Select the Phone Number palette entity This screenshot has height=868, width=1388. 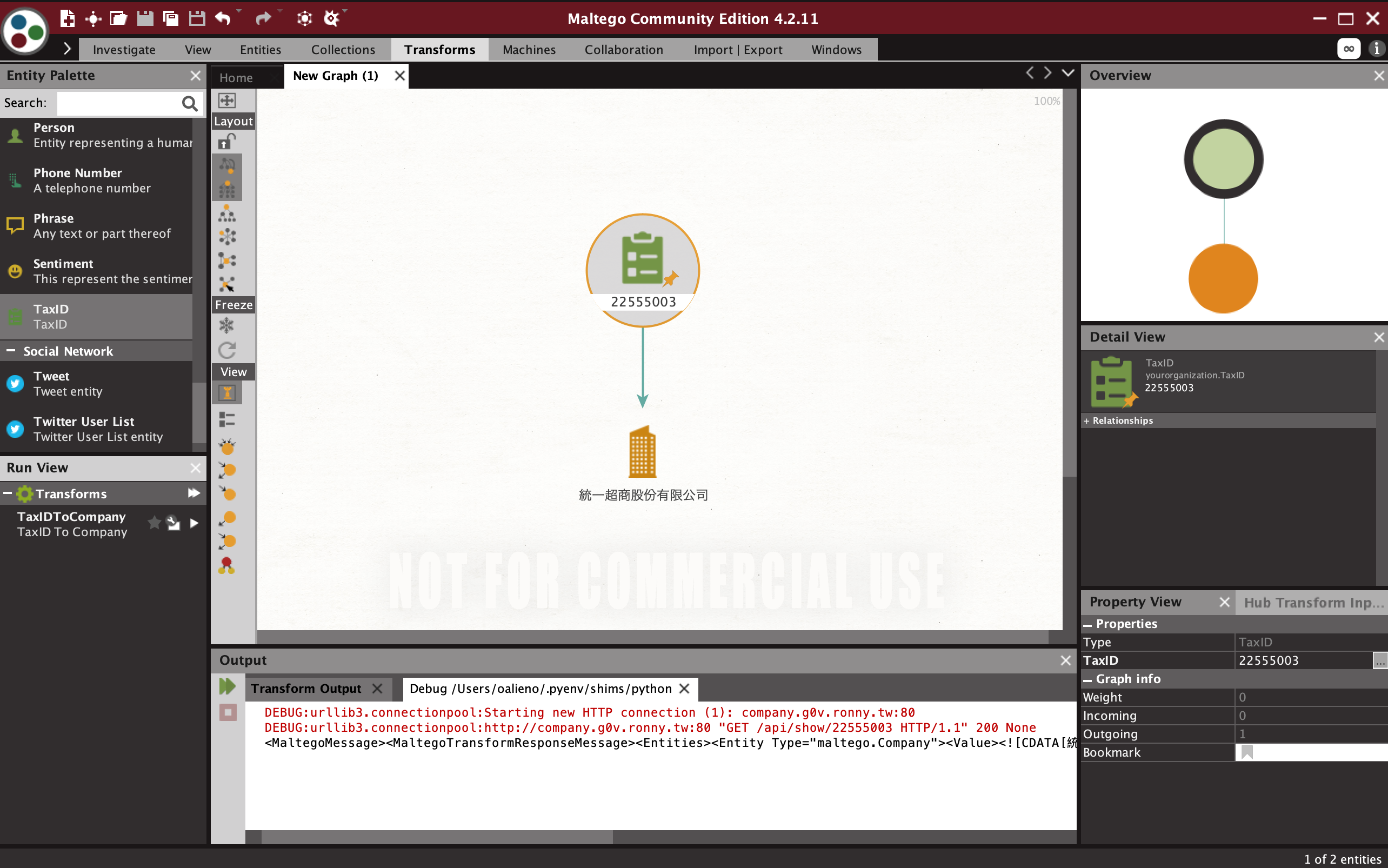point(96,181)
